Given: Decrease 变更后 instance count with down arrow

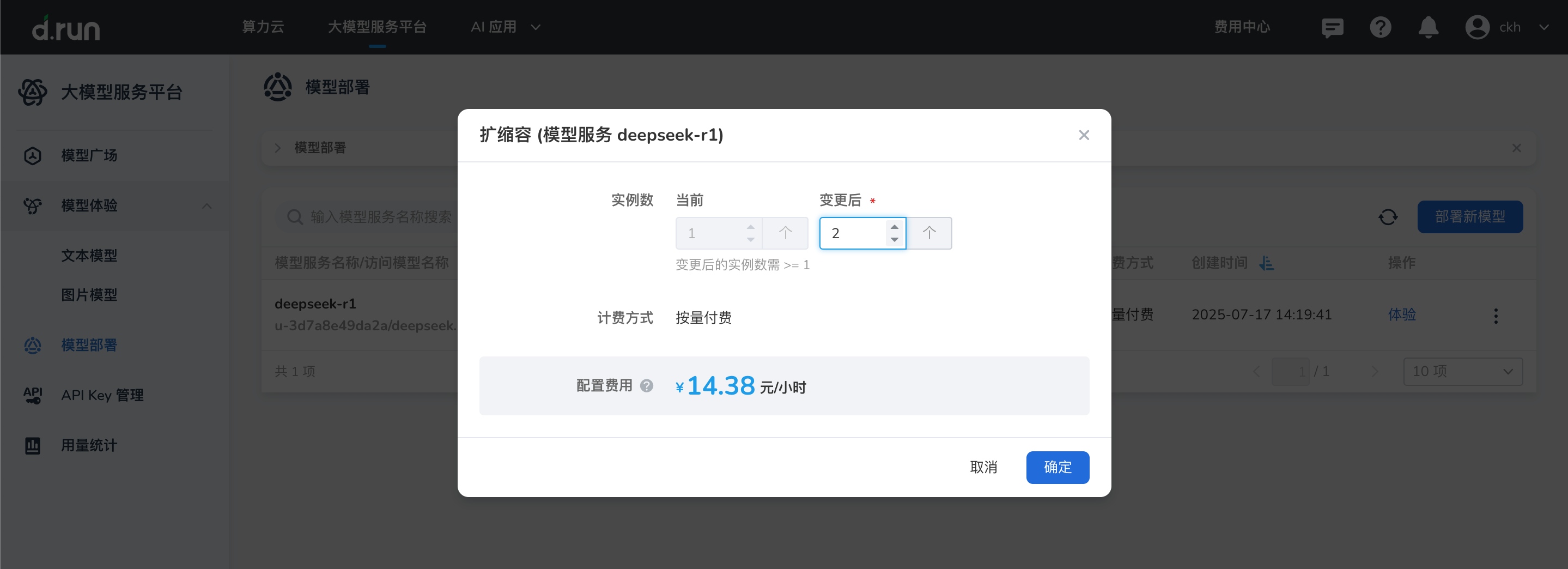Looking at the screenshot, I should [x=894, y=240].
